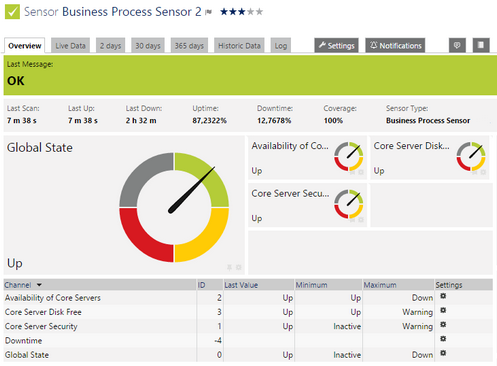Screen dimensions: 497x366
Task: Click the Downtime channel ID value -4
Action: (218, 341)
